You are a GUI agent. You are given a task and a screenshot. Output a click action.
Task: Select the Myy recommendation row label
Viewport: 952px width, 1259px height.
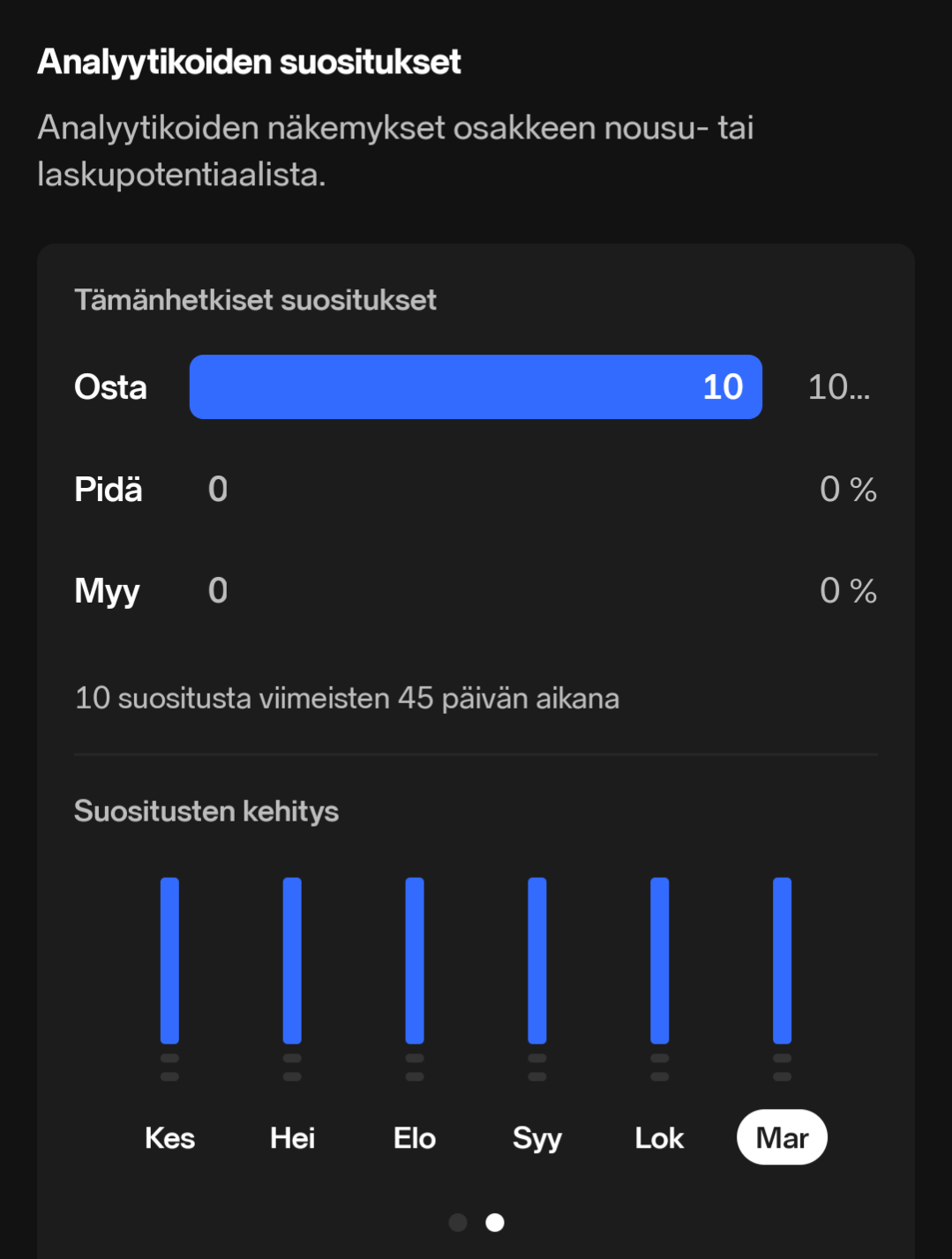point(108,590)
